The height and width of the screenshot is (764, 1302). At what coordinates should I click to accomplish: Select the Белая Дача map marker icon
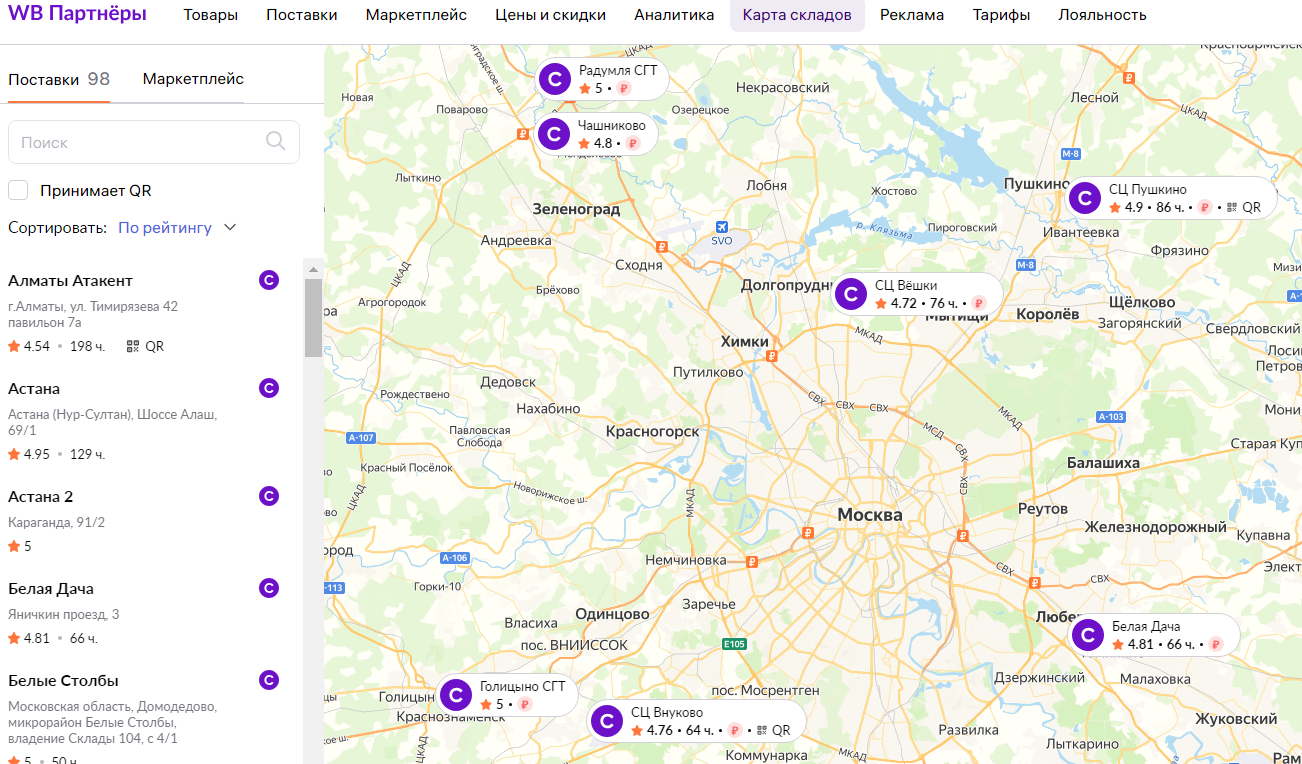1088,635
